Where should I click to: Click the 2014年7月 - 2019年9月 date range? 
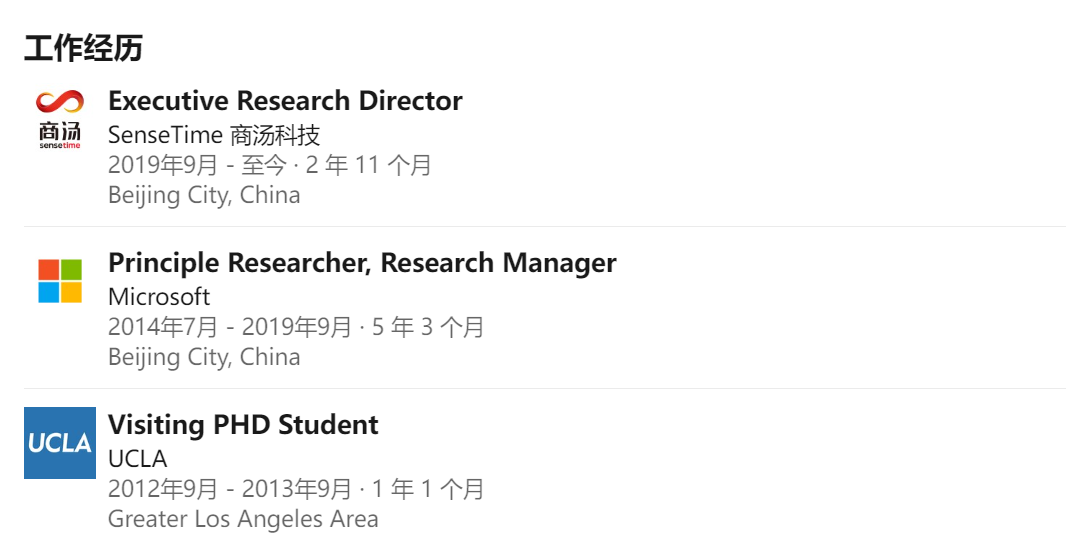click(x=230, y=327)
